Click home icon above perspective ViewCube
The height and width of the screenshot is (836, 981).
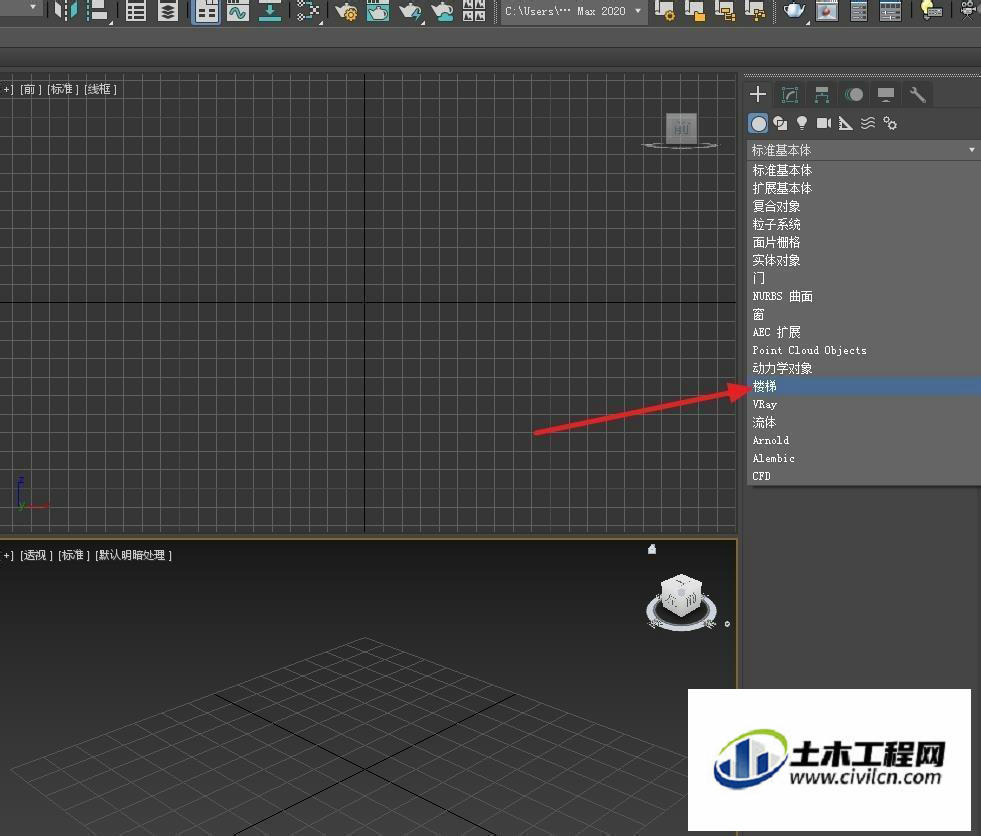click(652, 549)
